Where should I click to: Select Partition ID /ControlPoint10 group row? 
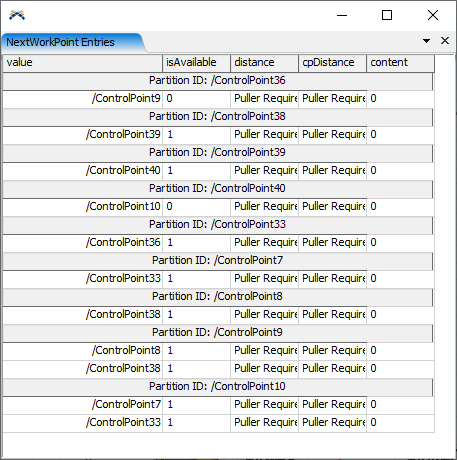(x=218, y=387)
